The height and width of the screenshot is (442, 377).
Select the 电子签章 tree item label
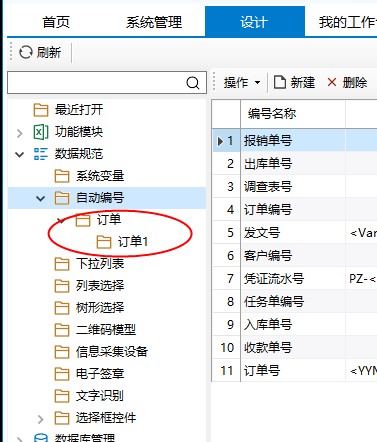(x=100, y=374)
